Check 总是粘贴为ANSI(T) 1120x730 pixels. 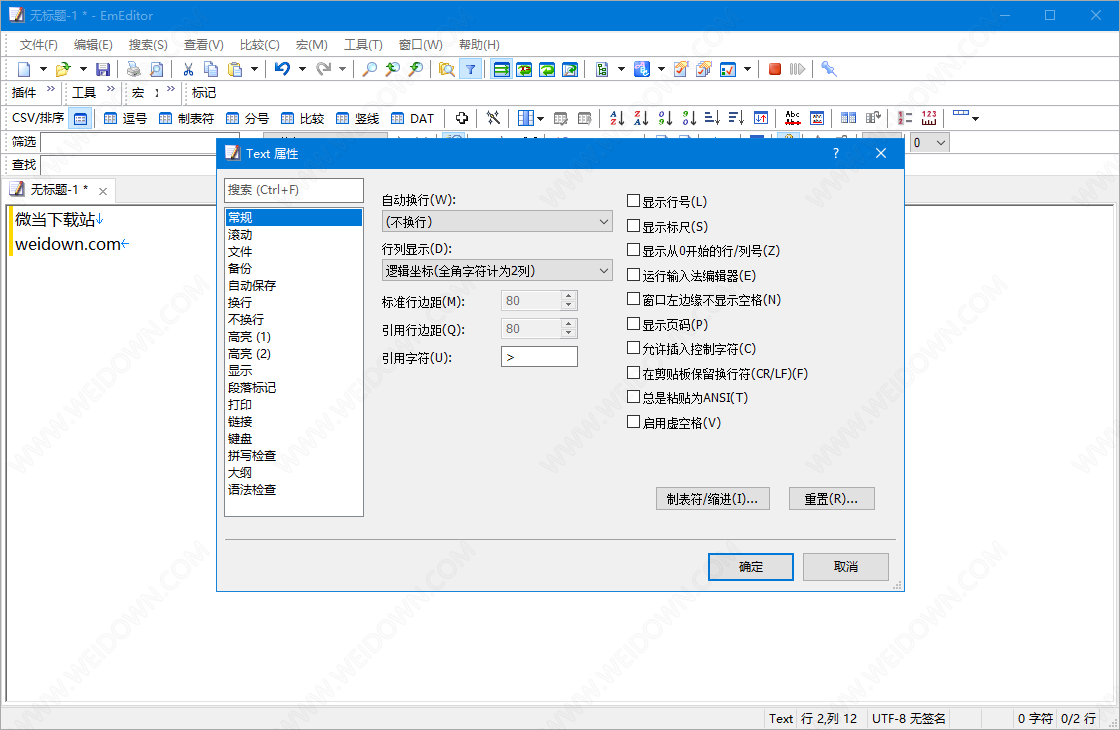[634, 397]
